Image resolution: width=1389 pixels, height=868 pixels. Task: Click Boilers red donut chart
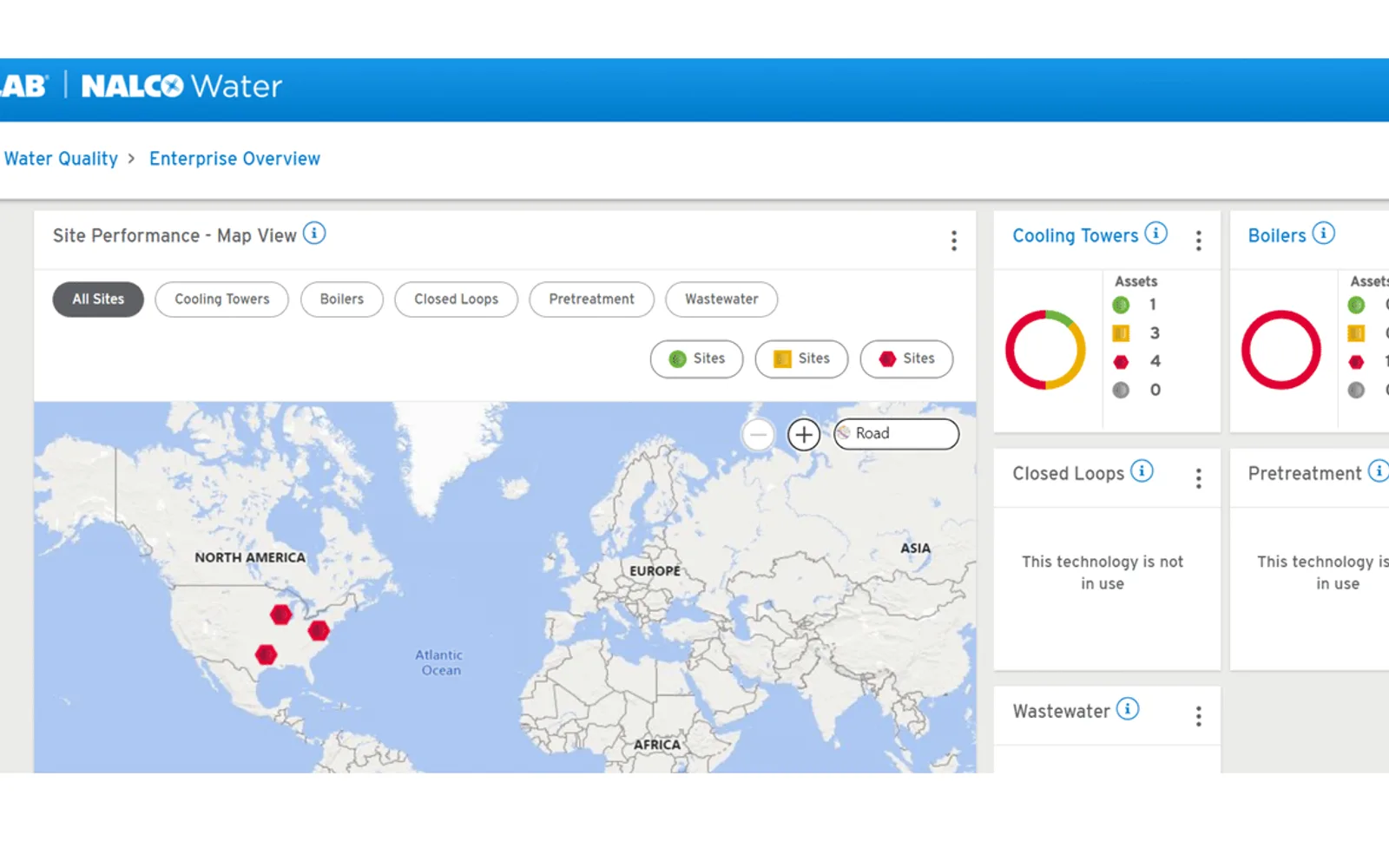1280,350
